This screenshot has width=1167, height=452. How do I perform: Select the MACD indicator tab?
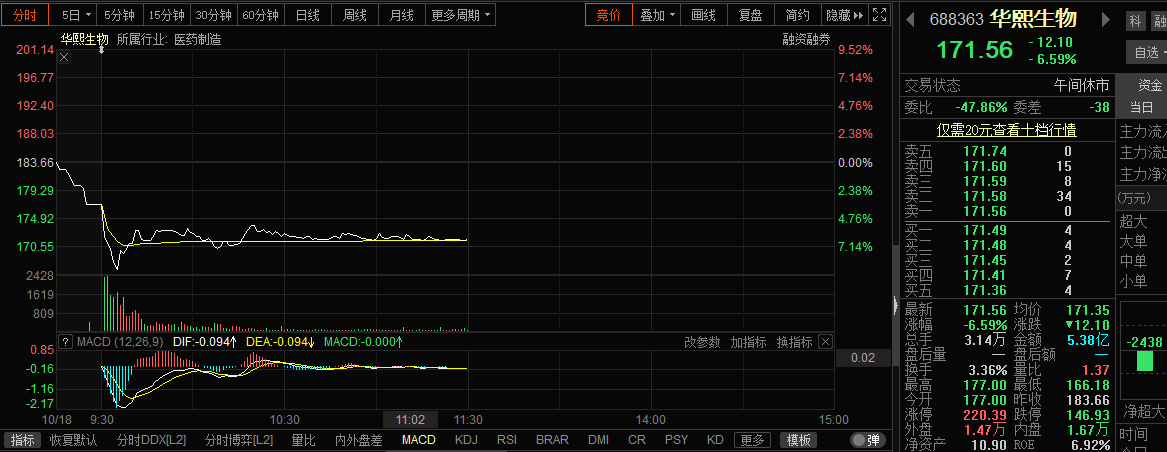[x=418, y=440]
